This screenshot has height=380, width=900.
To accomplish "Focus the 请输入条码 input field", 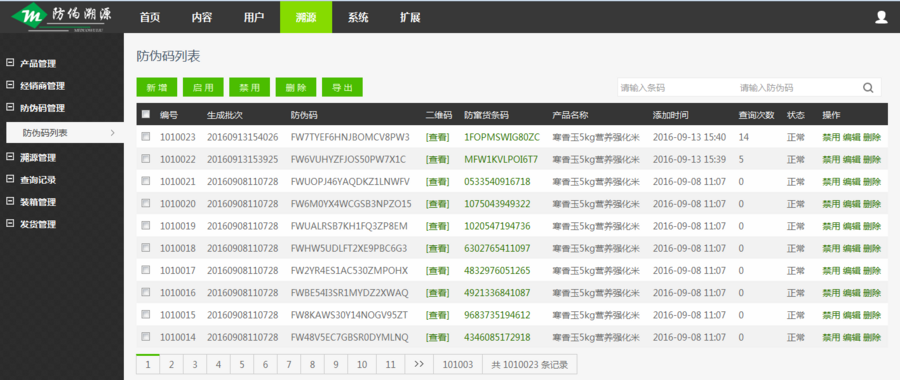I will pos(676,88).
